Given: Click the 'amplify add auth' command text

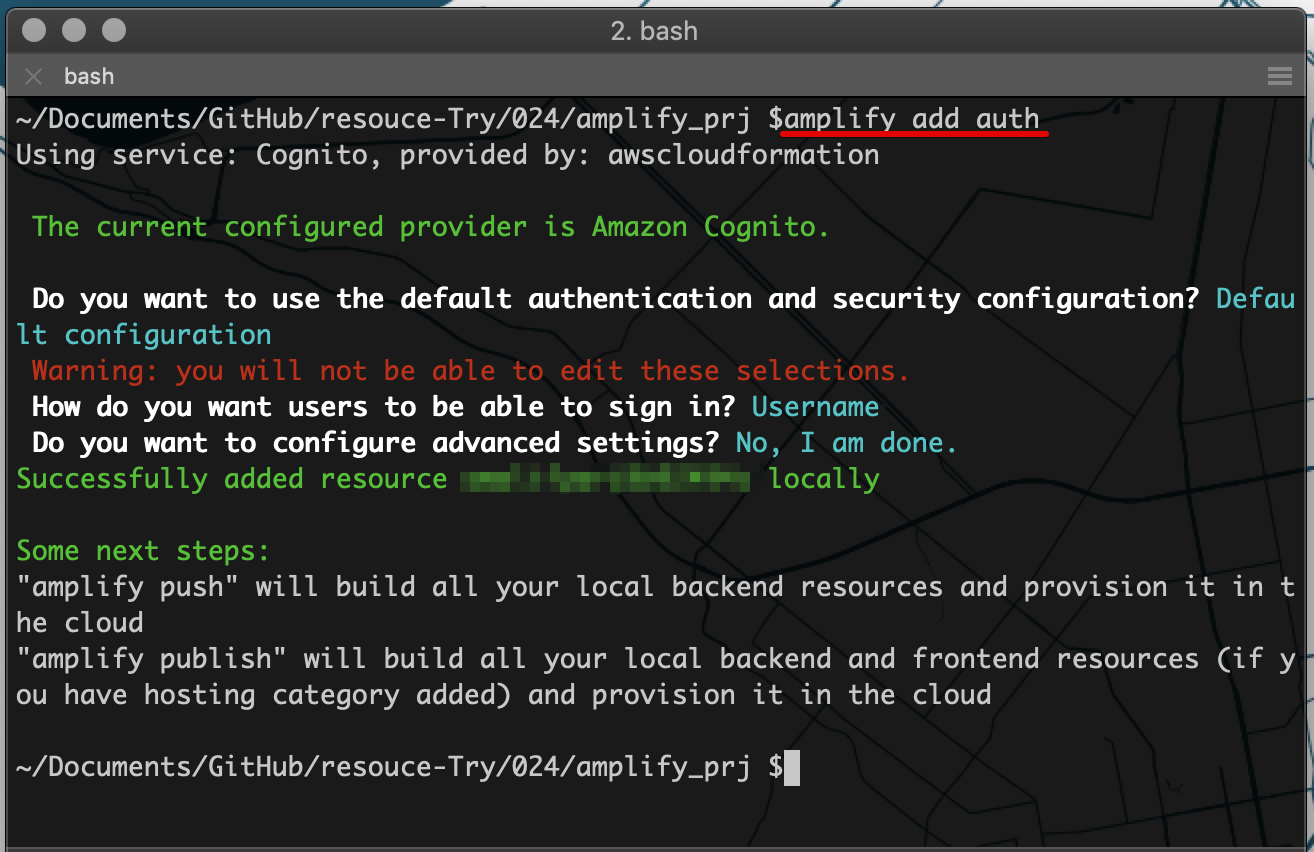Looking at the screenshot, I should pos(912,119).
